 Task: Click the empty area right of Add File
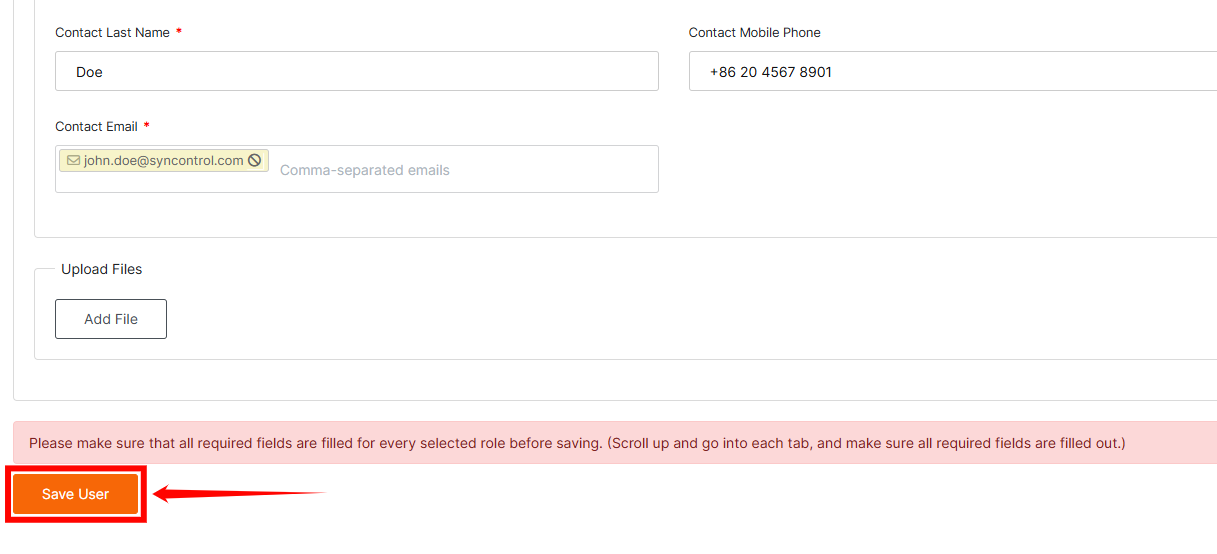tap(600, 319)
